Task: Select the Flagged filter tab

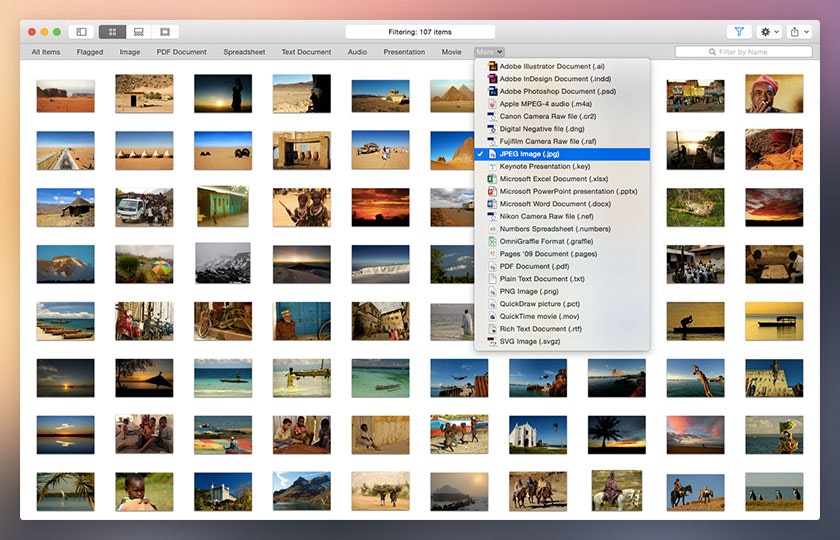Action: coord(89,52)
